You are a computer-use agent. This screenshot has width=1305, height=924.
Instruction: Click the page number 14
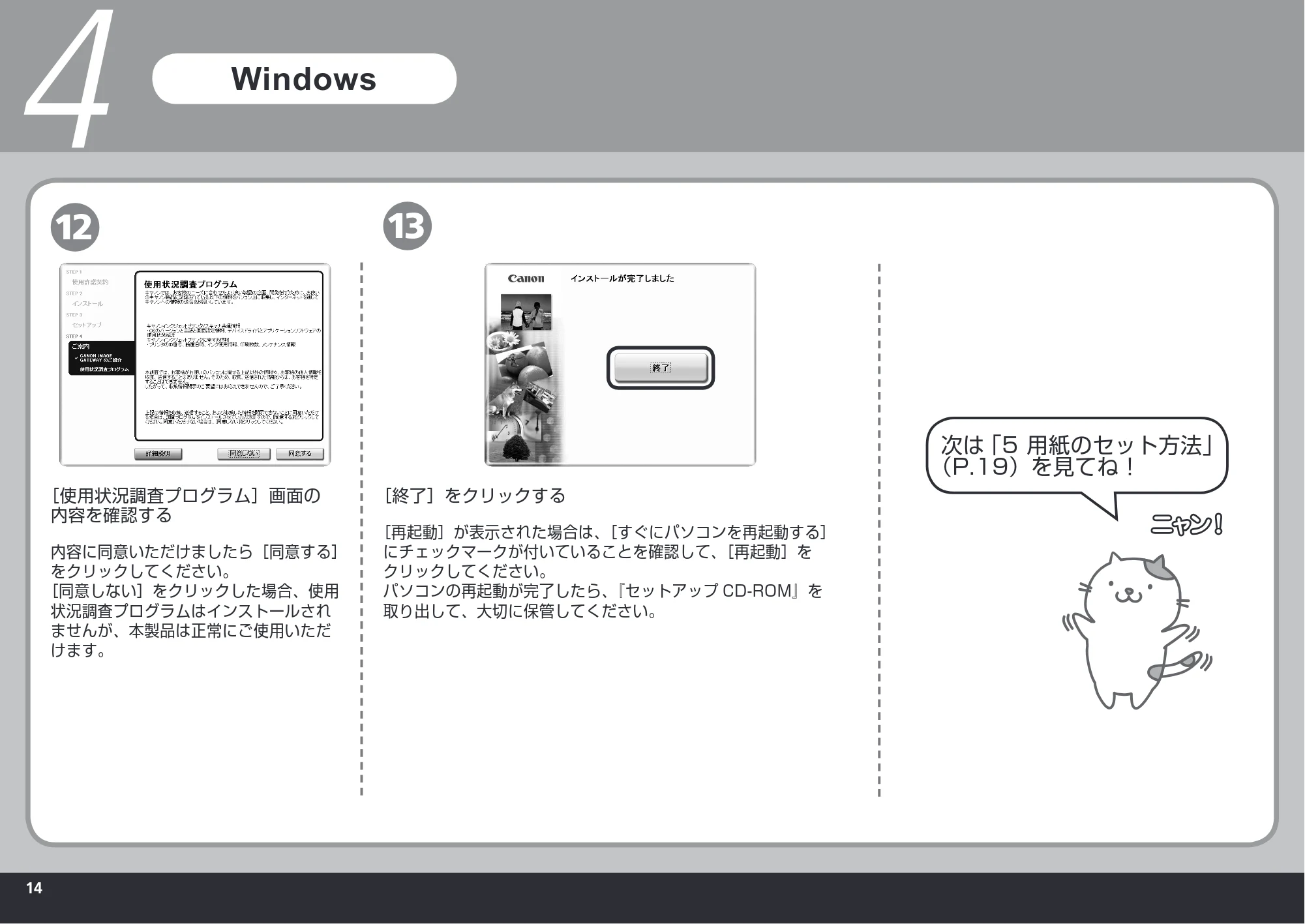coord(34,887)
